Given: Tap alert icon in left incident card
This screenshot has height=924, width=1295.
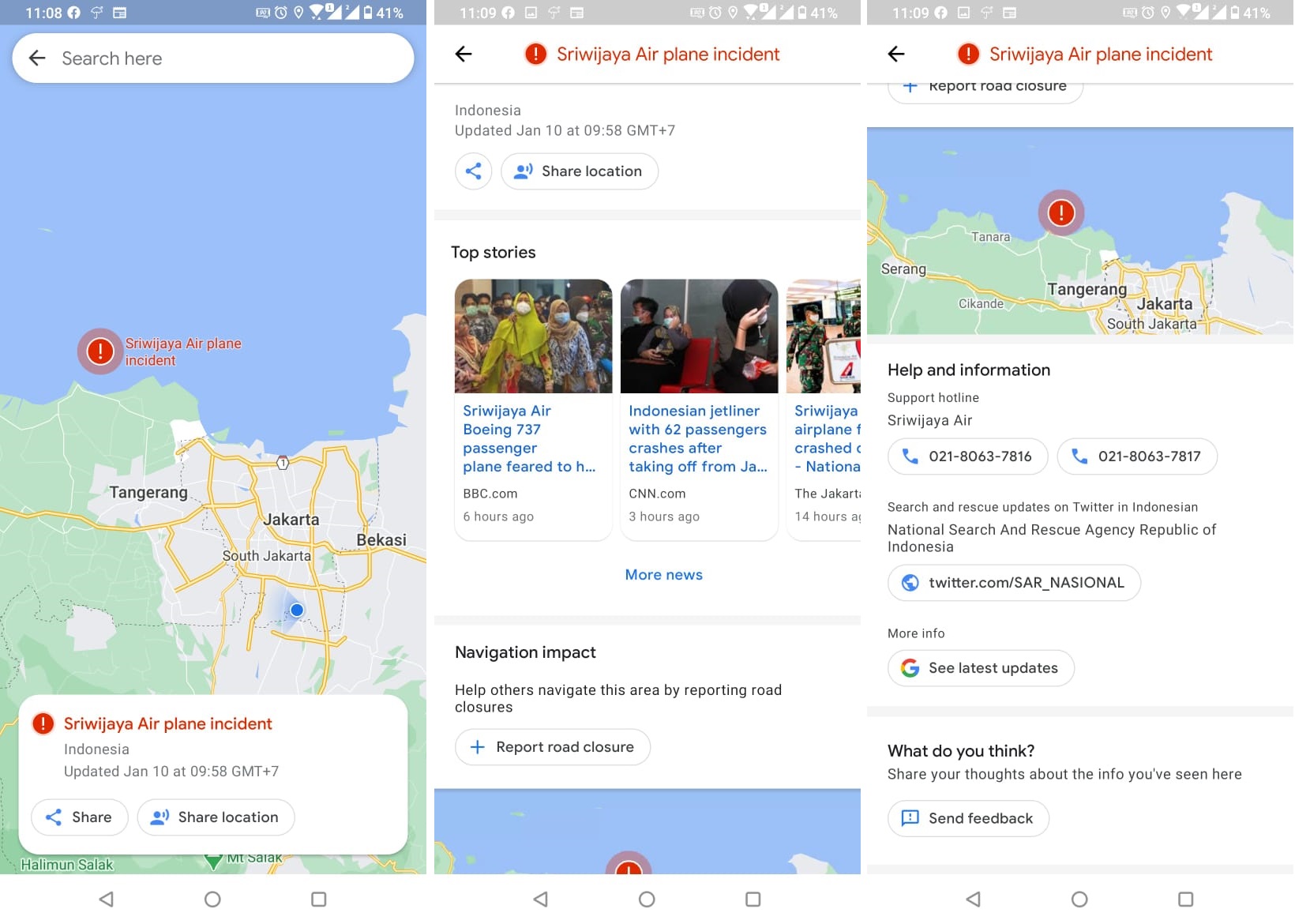Looking at the screenshot, I should pyautogui.click(x=43, y=723).
